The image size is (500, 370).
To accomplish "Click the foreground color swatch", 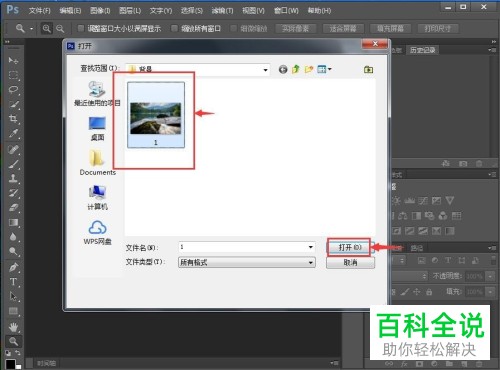I will click(x=10, y=364).
